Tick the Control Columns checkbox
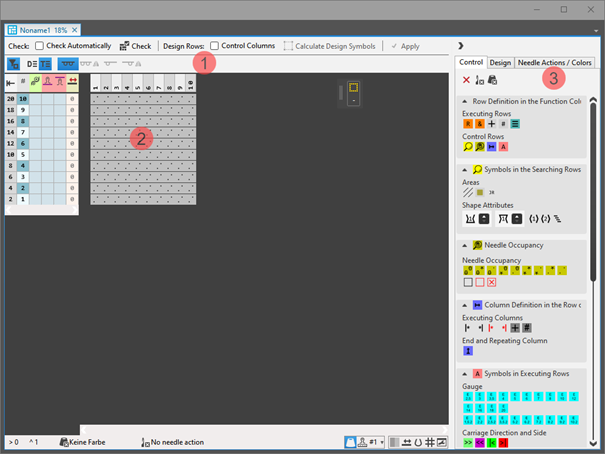605x454 pixels. (x=215, y=46)
